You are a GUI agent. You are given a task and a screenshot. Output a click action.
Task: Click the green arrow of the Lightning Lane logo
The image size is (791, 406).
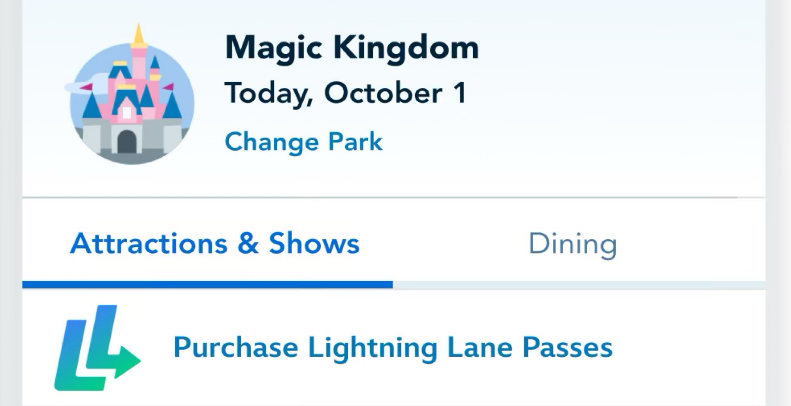click(x=119, y=362)
